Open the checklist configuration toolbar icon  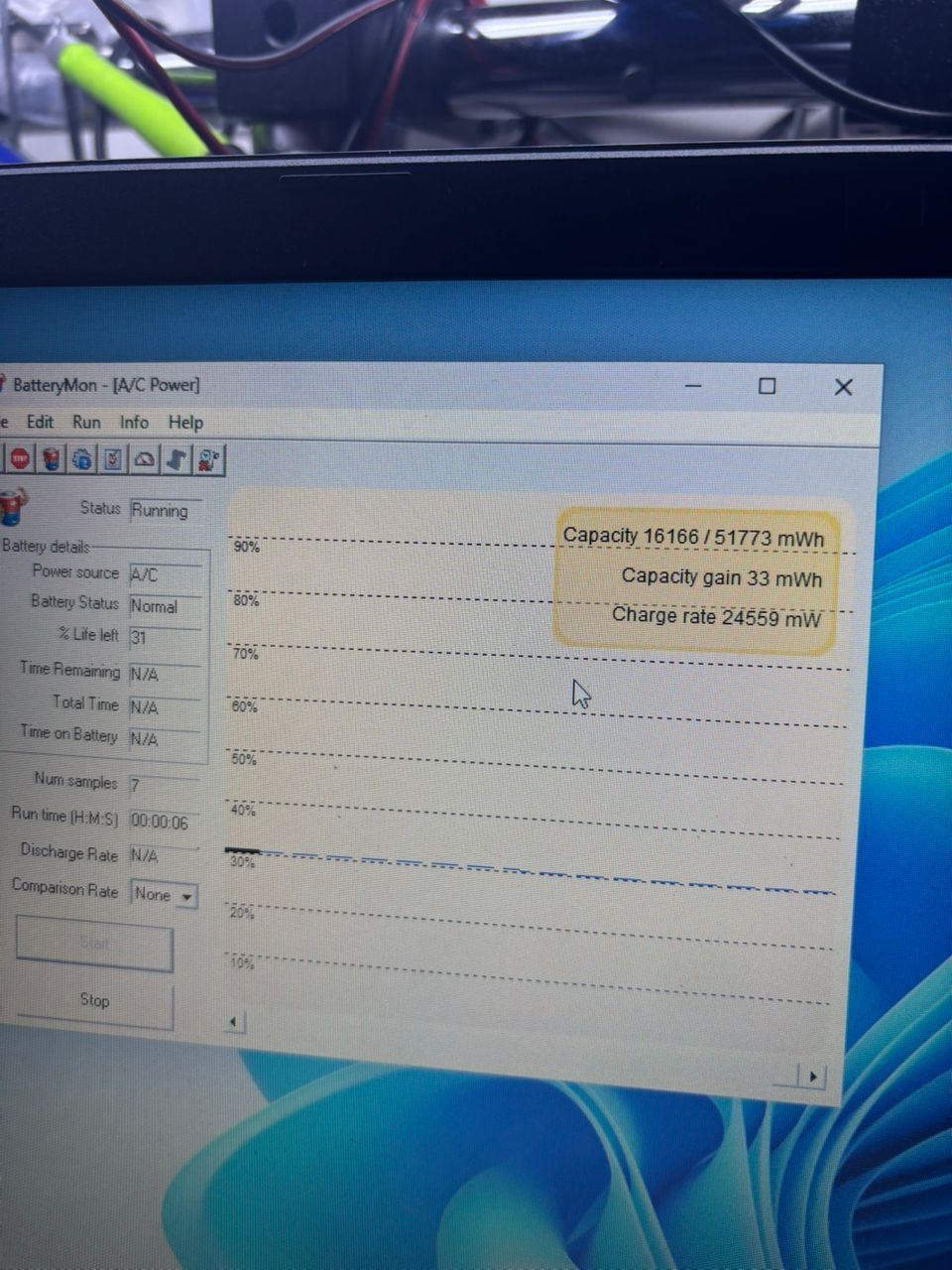[x=113, y=458]
